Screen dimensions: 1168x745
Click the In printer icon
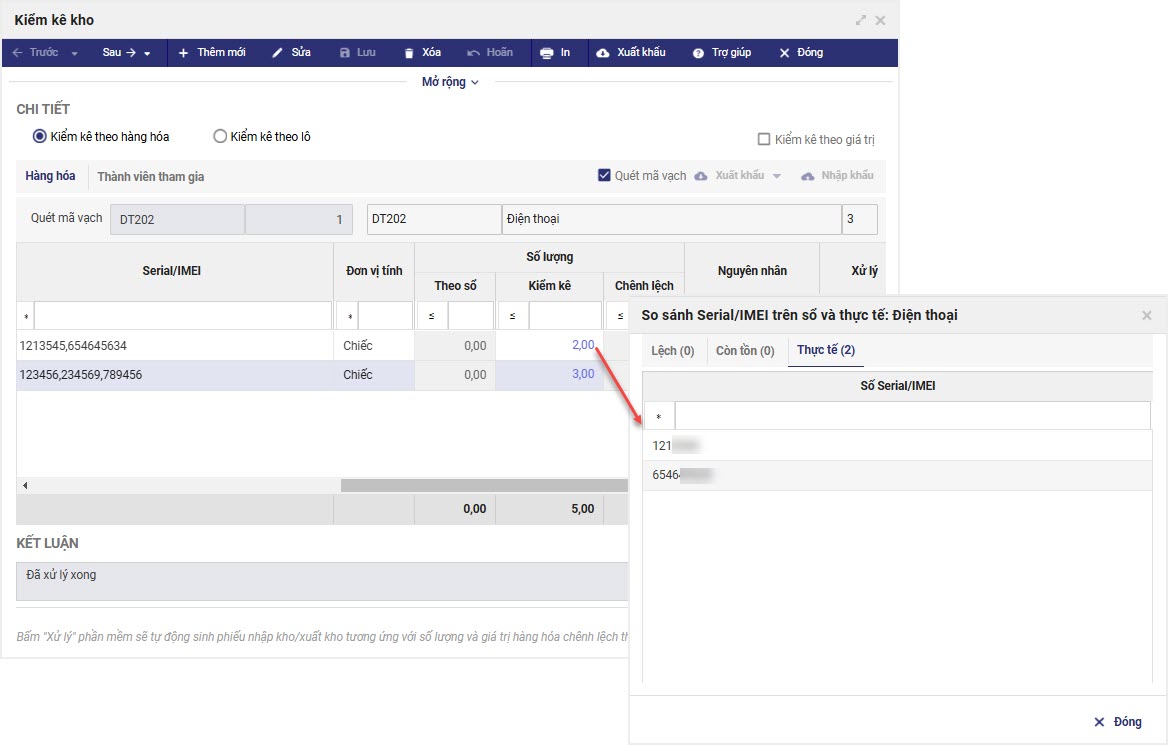pyautogui.click(x=547, y=53)
